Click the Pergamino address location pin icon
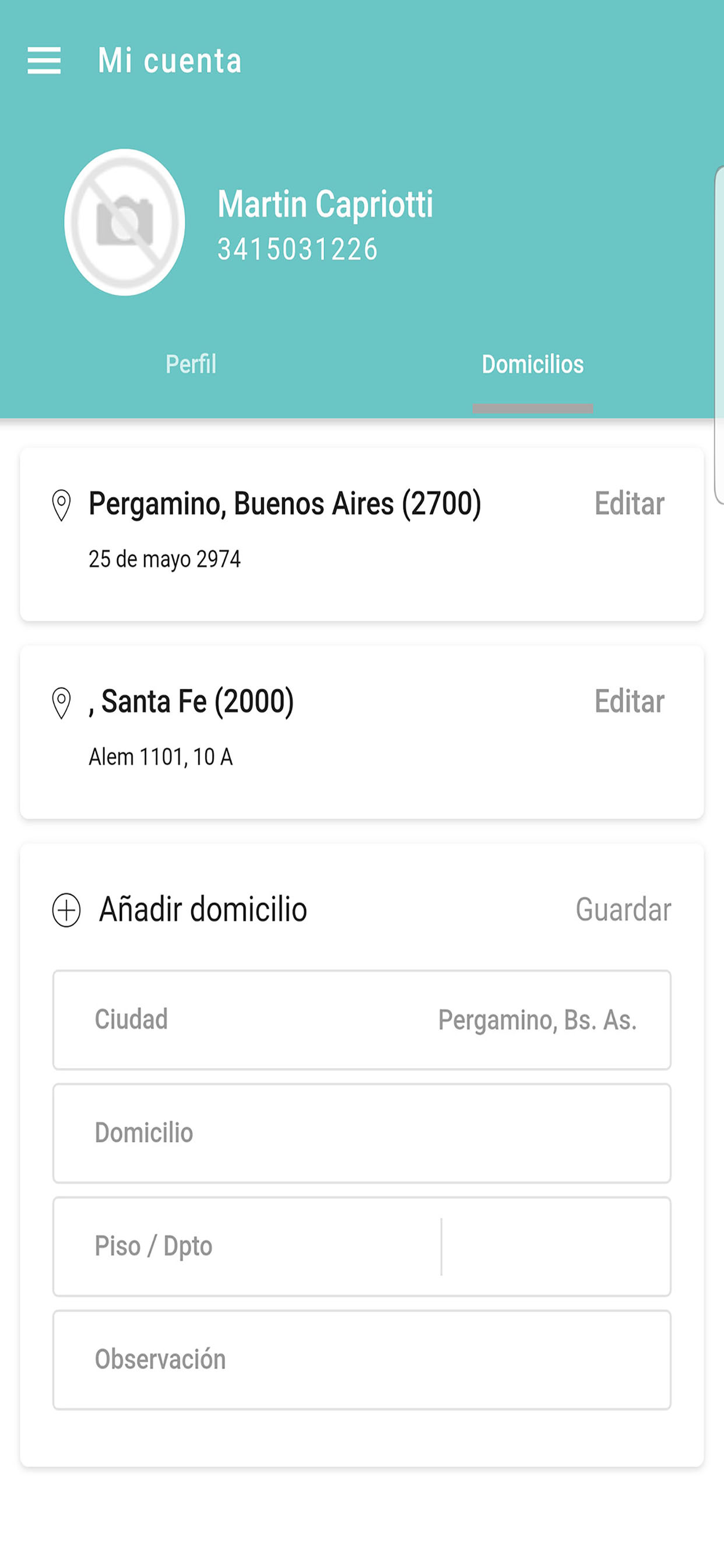 (x=61, y=505)
